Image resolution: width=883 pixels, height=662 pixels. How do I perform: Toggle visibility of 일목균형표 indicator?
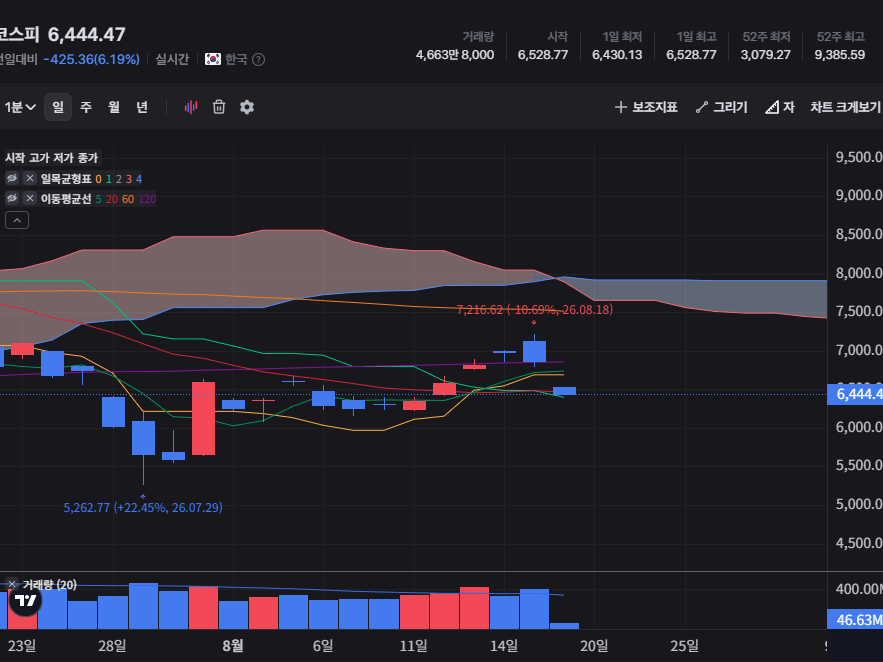[x=12, y=178]
